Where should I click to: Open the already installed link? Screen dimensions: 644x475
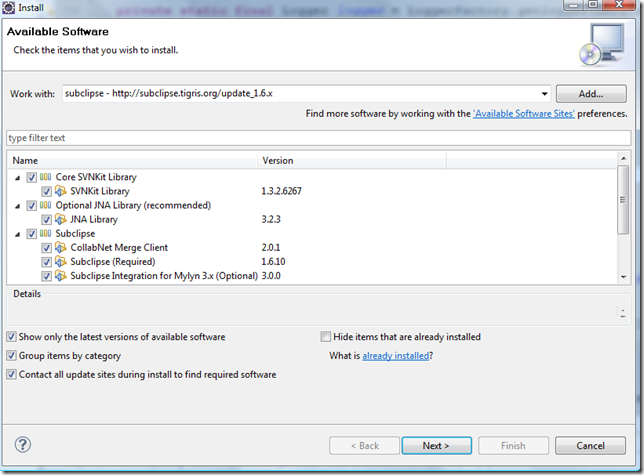pos(396,356)
